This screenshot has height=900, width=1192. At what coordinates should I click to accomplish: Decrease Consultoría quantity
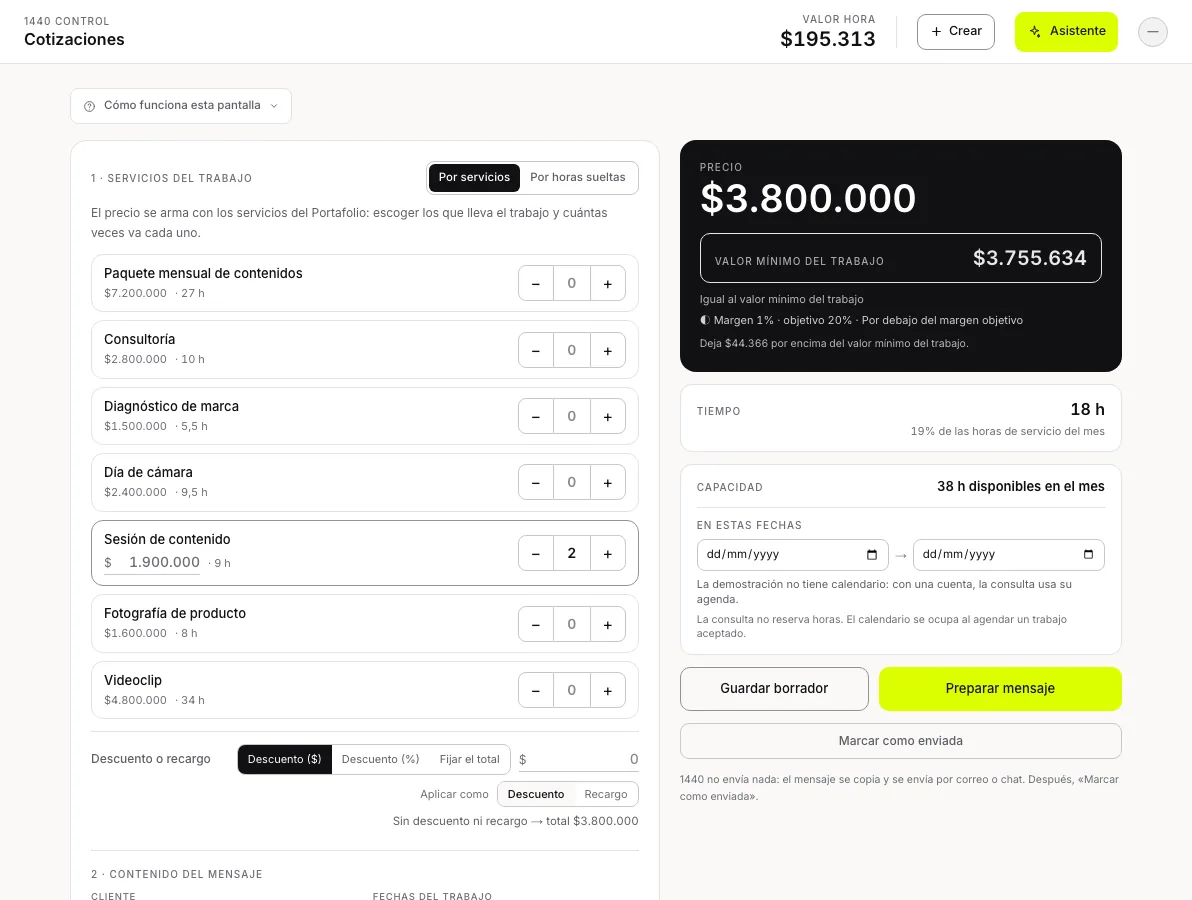point(536,350)
